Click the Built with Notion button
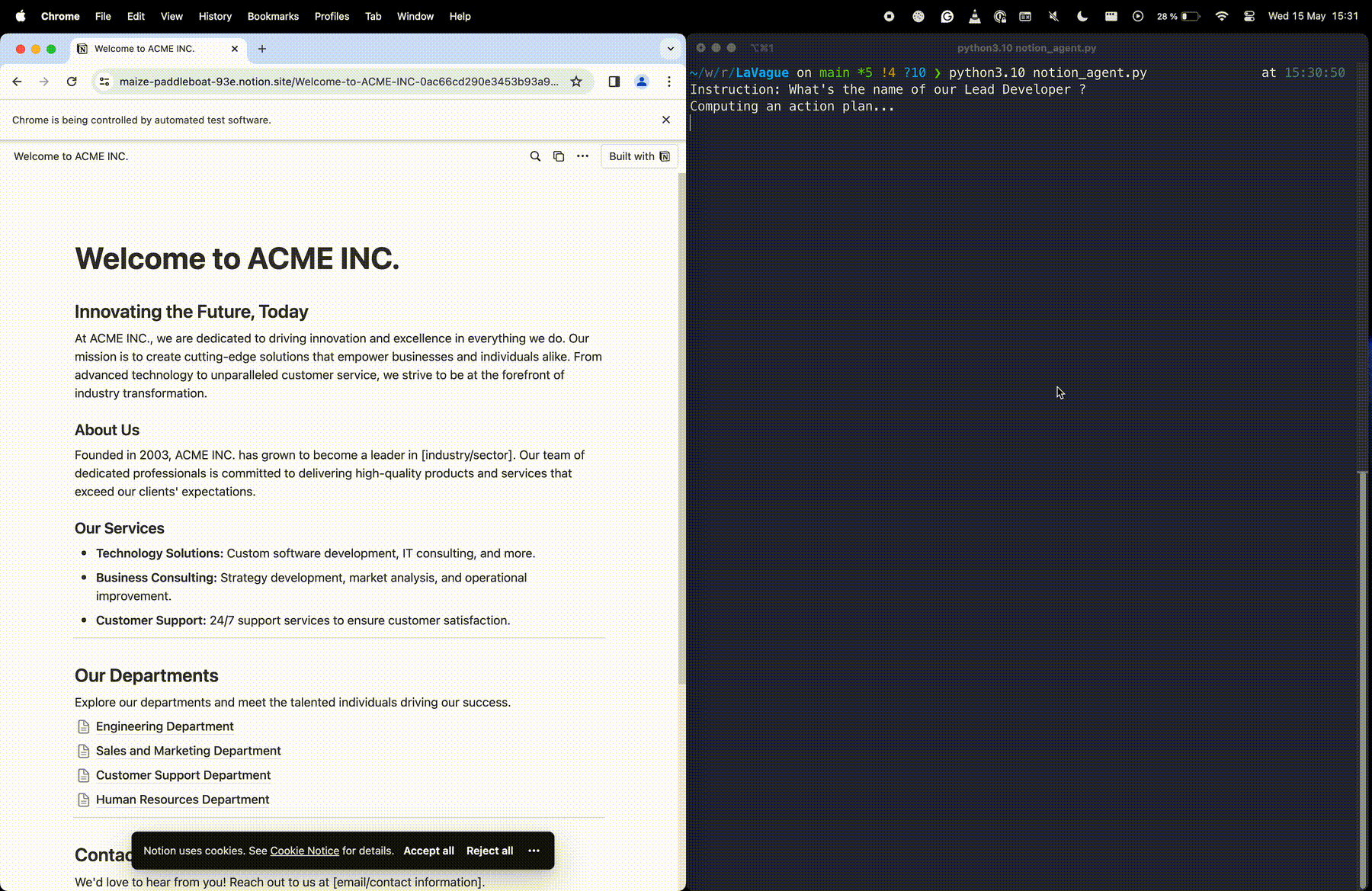1372x891 pixels. (x=640, y=156)
